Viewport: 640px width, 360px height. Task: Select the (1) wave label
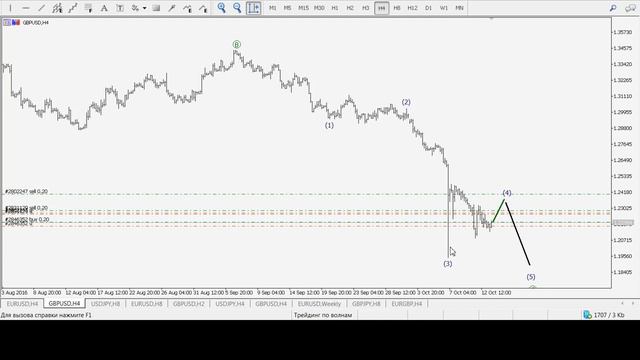coord(329,125)
